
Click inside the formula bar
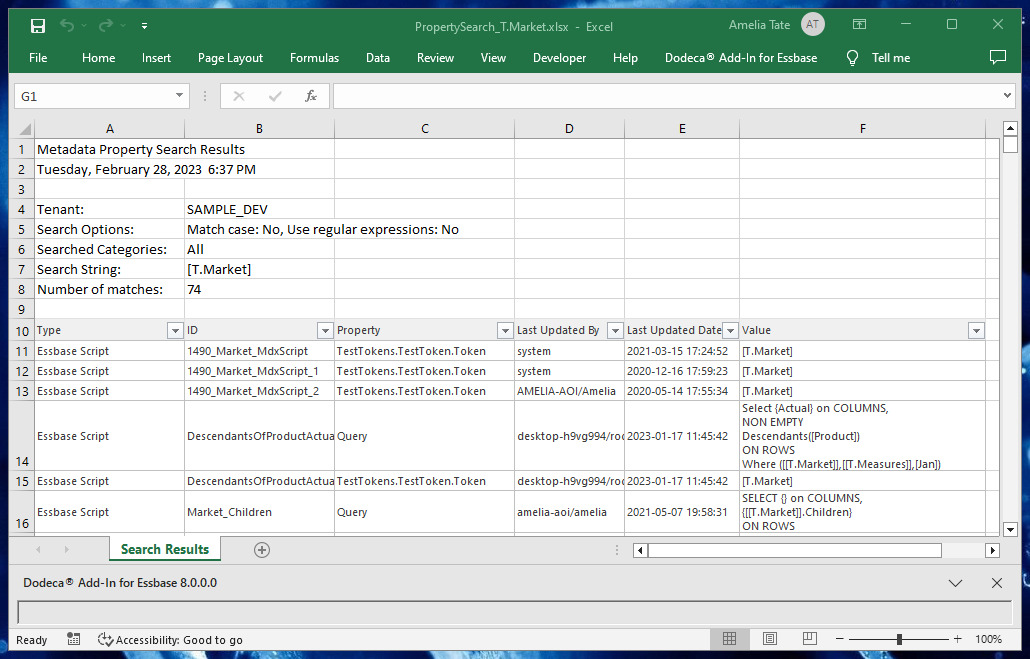point(667,97)
